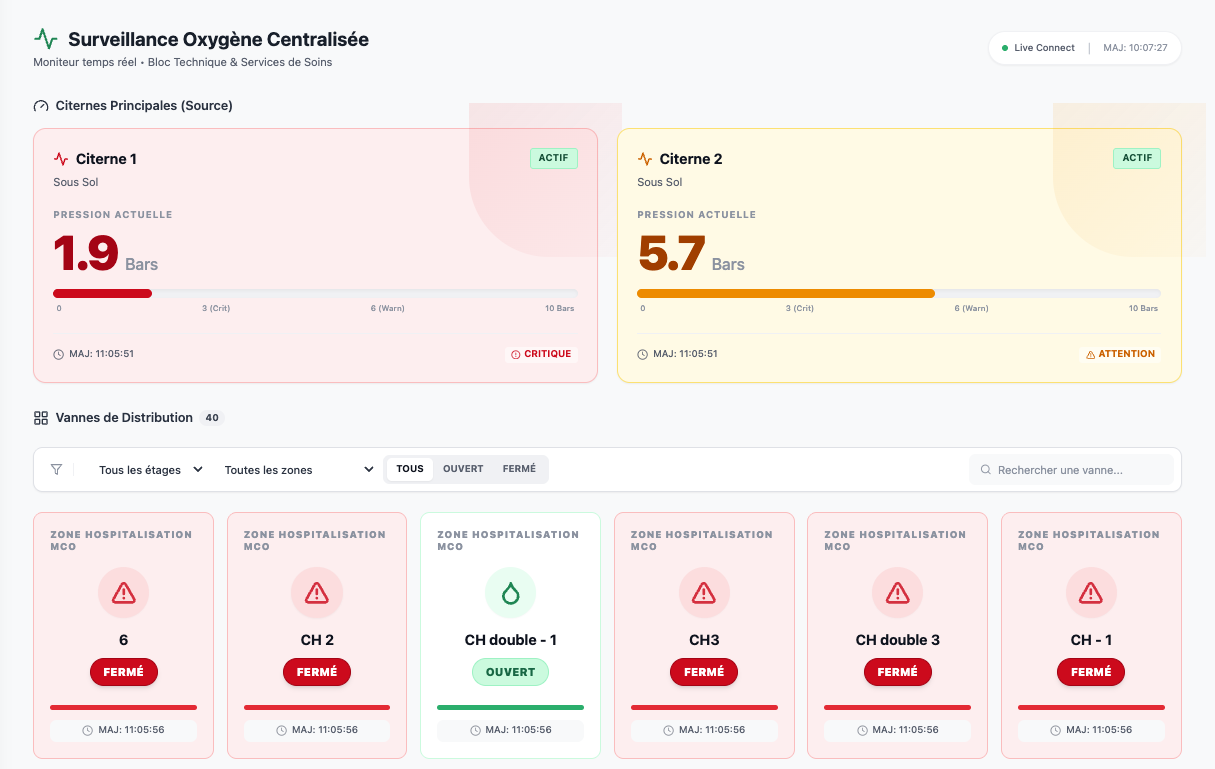Select the TOUS filter option

click(x=410, y=469)
